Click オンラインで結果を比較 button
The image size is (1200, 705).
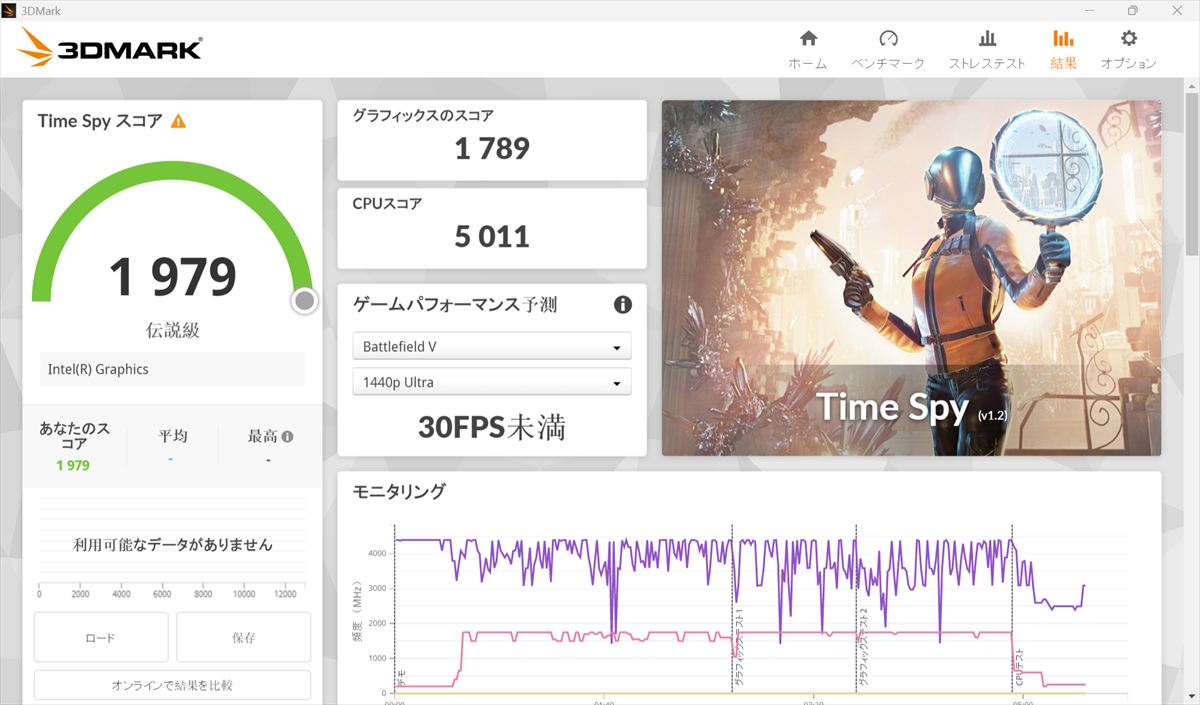click(x=172, y=685)
